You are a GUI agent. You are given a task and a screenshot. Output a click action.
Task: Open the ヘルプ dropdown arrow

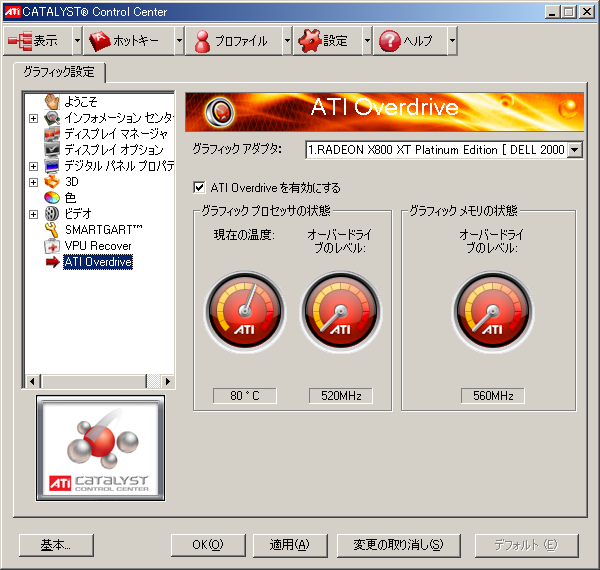[x=453, y=41]
